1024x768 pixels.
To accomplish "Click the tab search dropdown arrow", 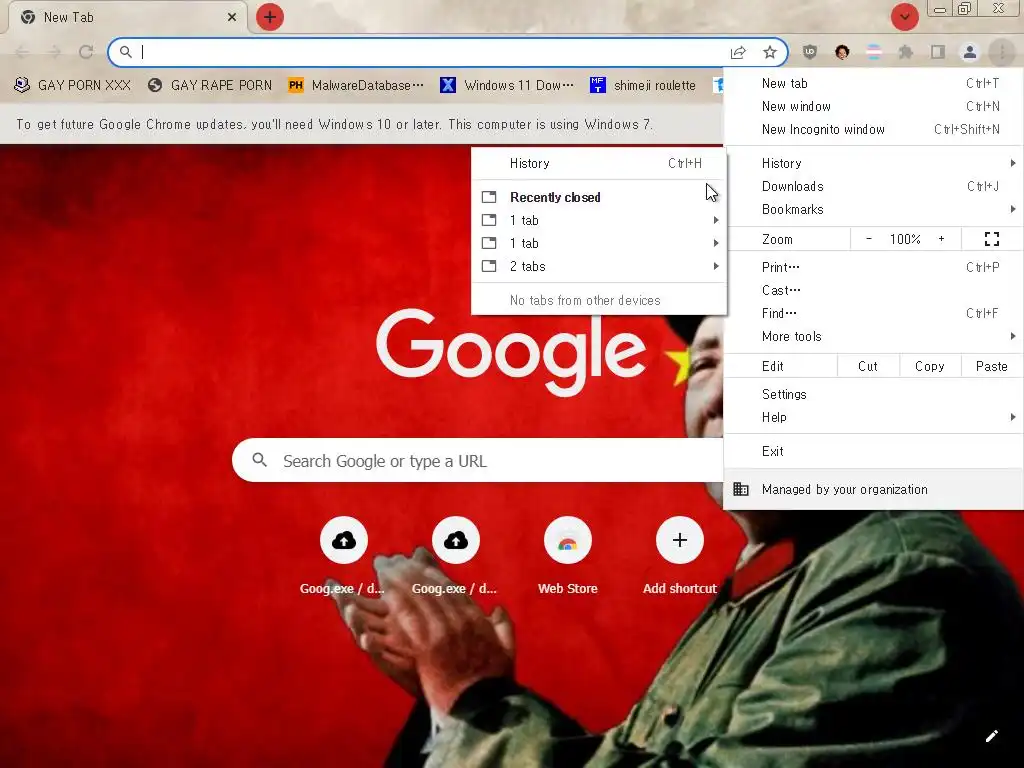I will point(904,17).
